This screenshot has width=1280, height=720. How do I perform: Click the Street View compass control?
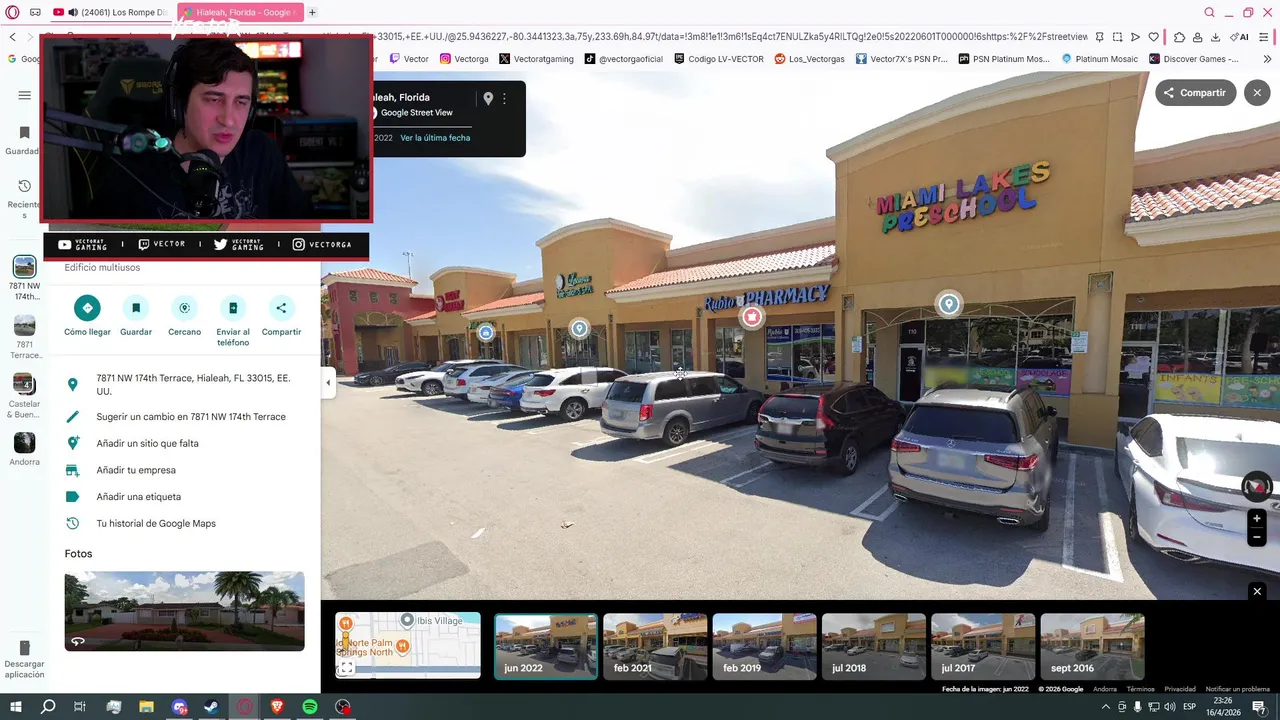(1257, 487)
